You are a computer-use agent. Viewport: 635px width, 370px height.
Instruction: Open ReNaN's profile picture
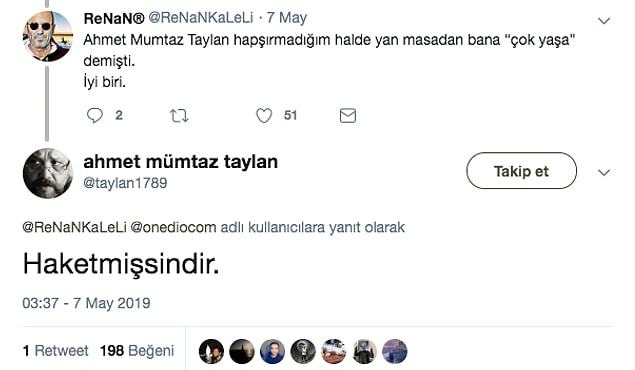click(48, 36)
